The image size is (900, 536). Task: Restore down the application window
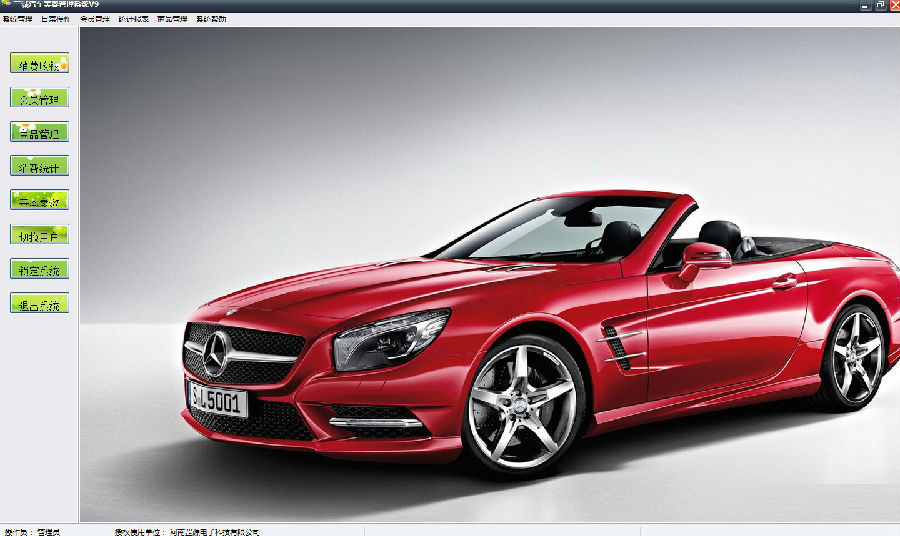click(881, 5)
